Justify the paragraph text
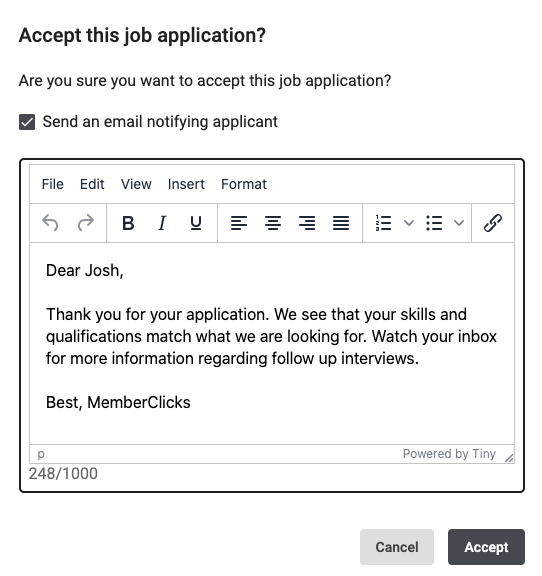The height and width of the screenshot is (576, 542). tap(341, 223)
